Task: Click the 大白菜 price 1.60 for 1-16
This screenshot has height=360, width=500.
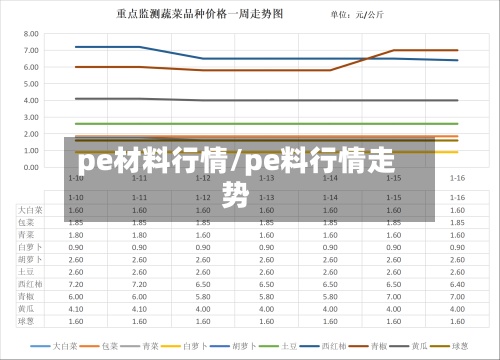Action: coord(457,210)
